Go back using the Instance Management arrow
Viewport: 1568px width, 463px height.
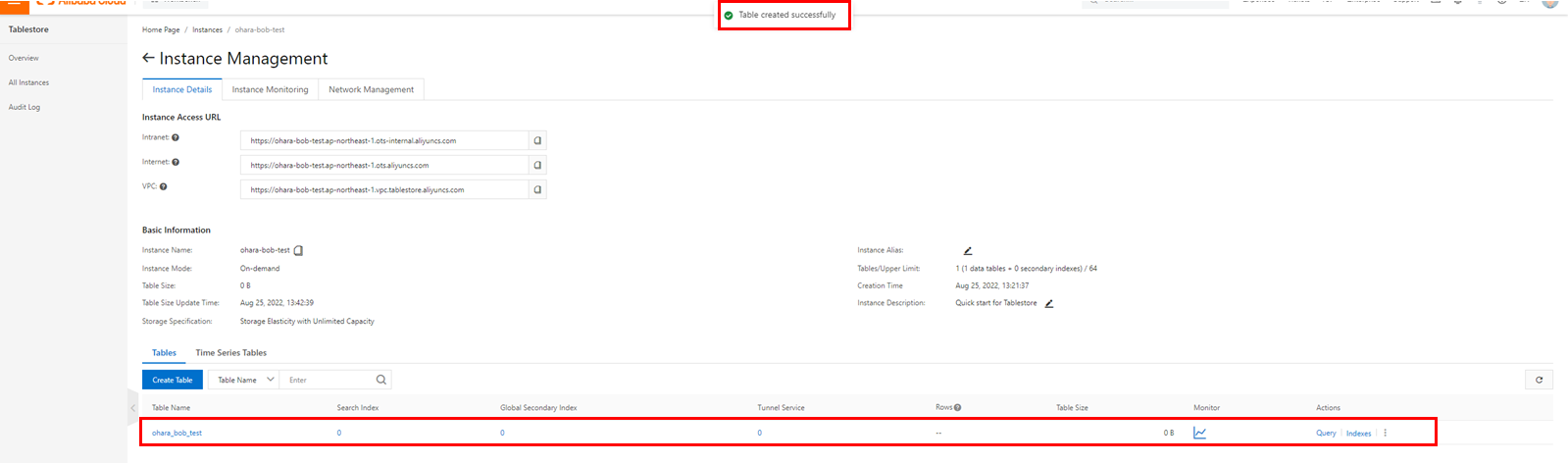148,59
